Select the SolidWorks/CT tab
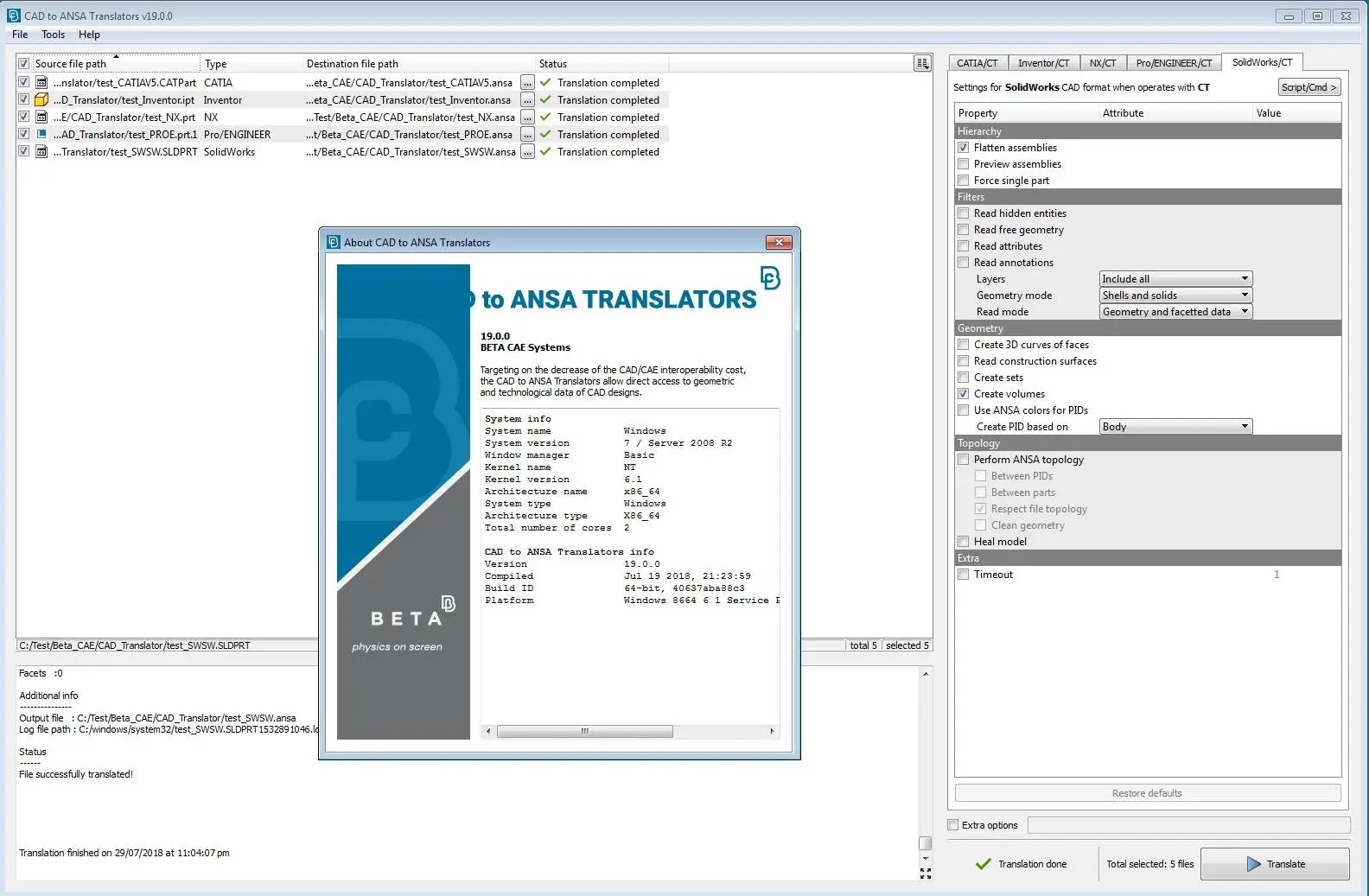 click(x=1263, y=62)
